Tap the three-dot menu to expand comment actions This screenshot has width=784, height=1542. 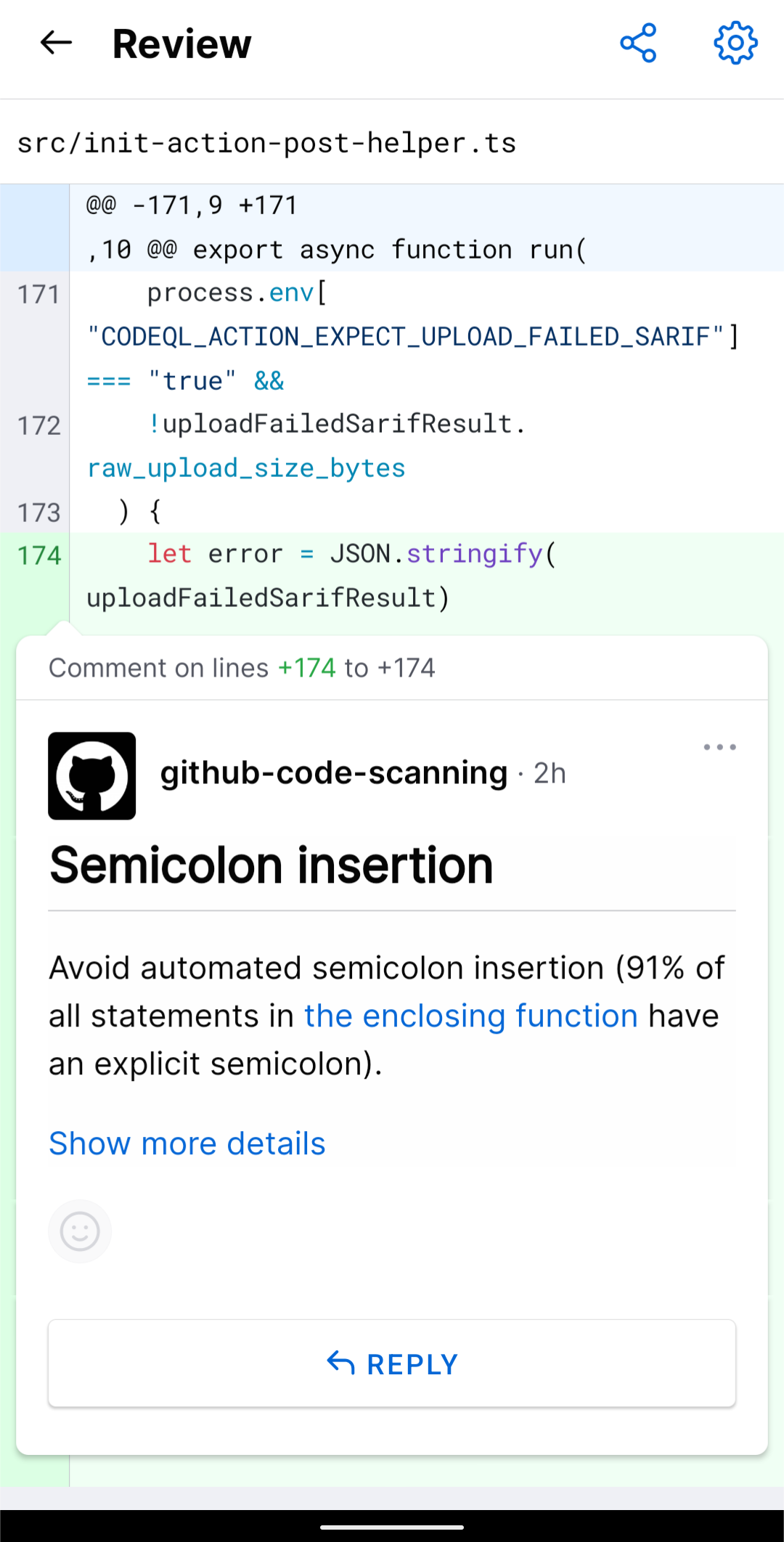pyautogui.click(x=719, y=746)
